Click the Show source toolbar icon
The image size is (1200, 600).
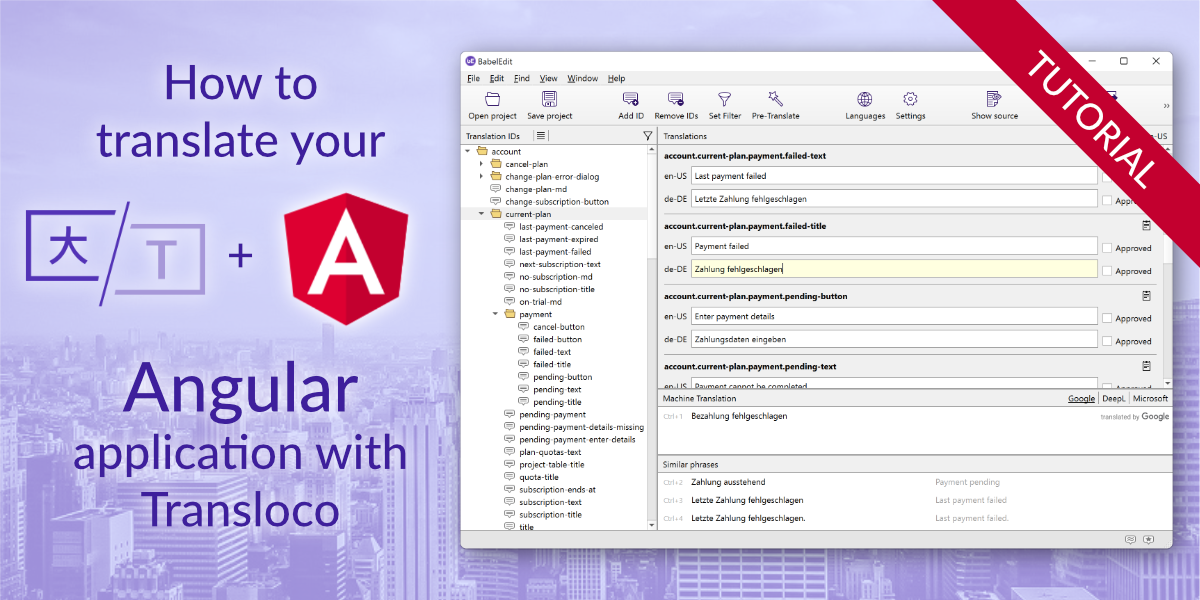pyautogui.click(x=994, y=99)
